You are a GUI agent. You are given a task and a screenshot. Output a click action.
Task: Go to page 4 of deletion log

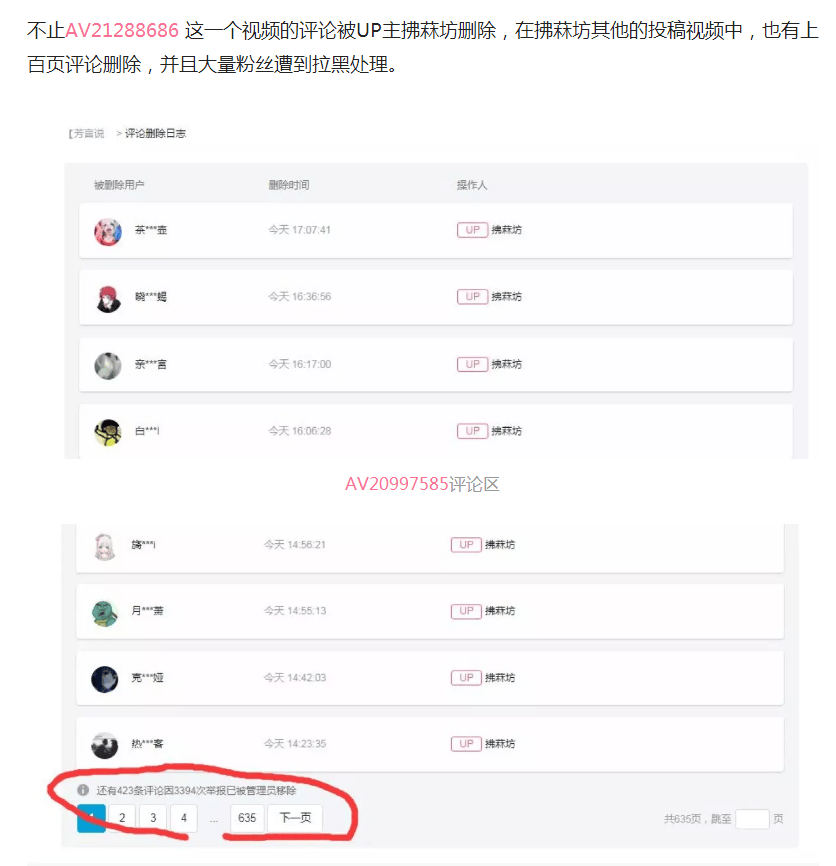pos(184,817)
